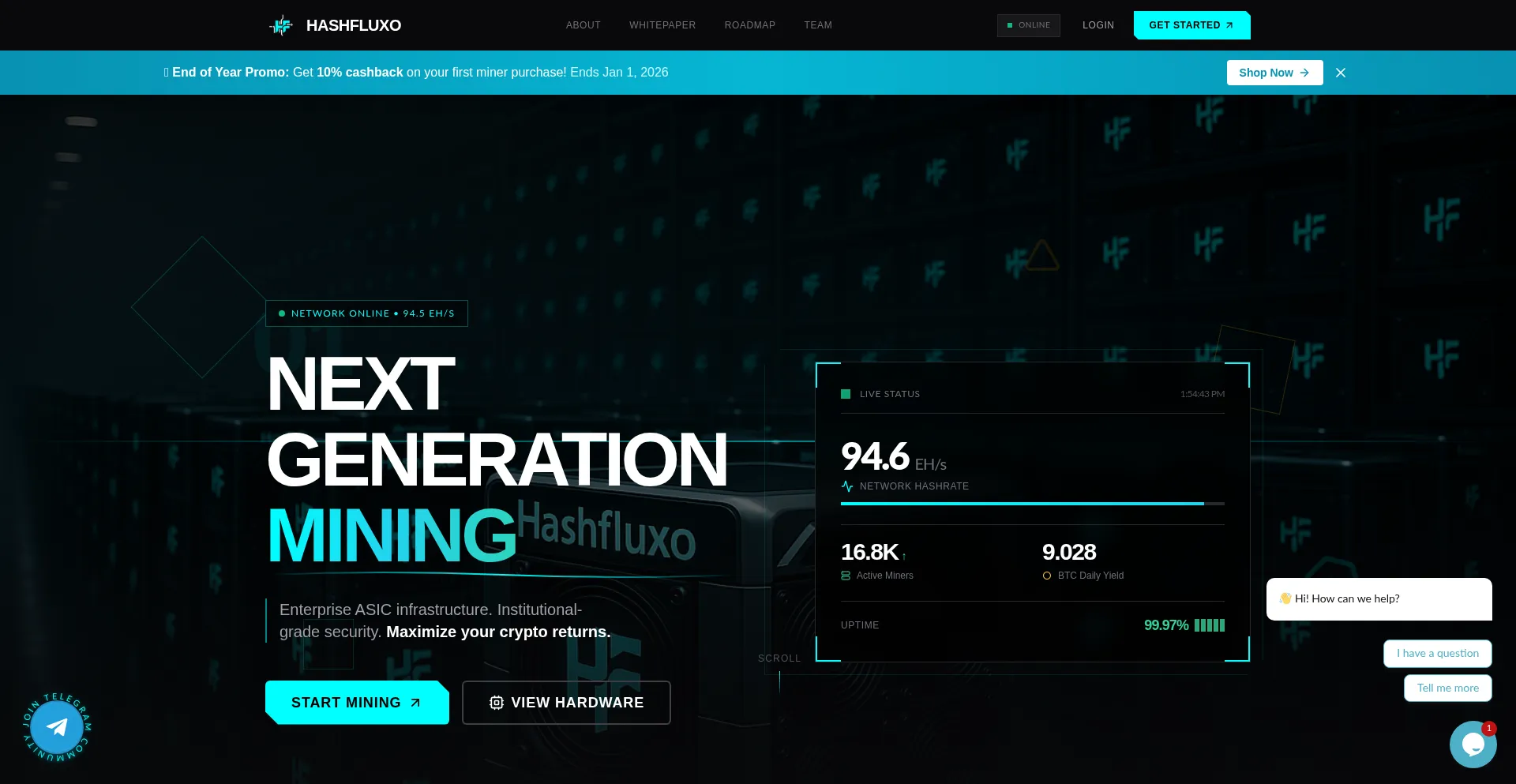Open the chat widget bubble
This screenshot has height=784, width=1516.
pos(1473,743)
